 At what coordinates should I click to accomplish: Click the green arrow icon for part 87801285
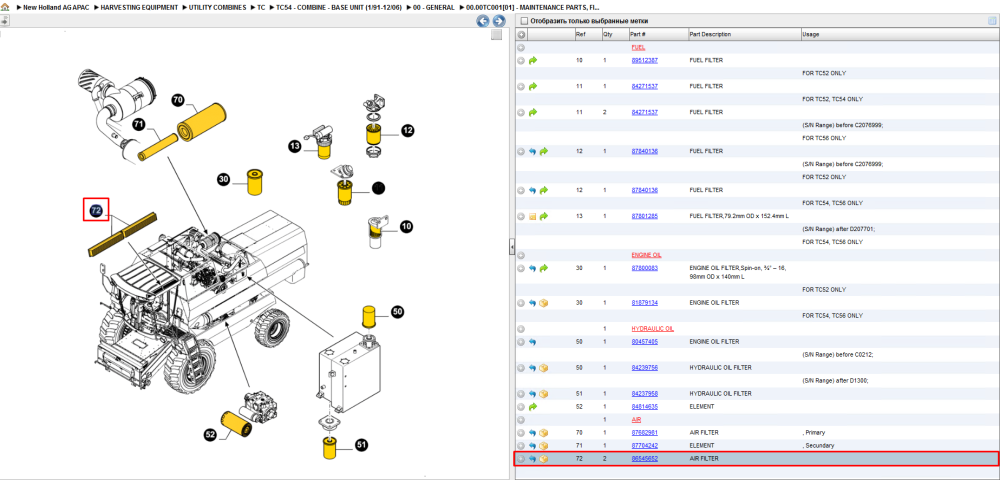[544, 216]
